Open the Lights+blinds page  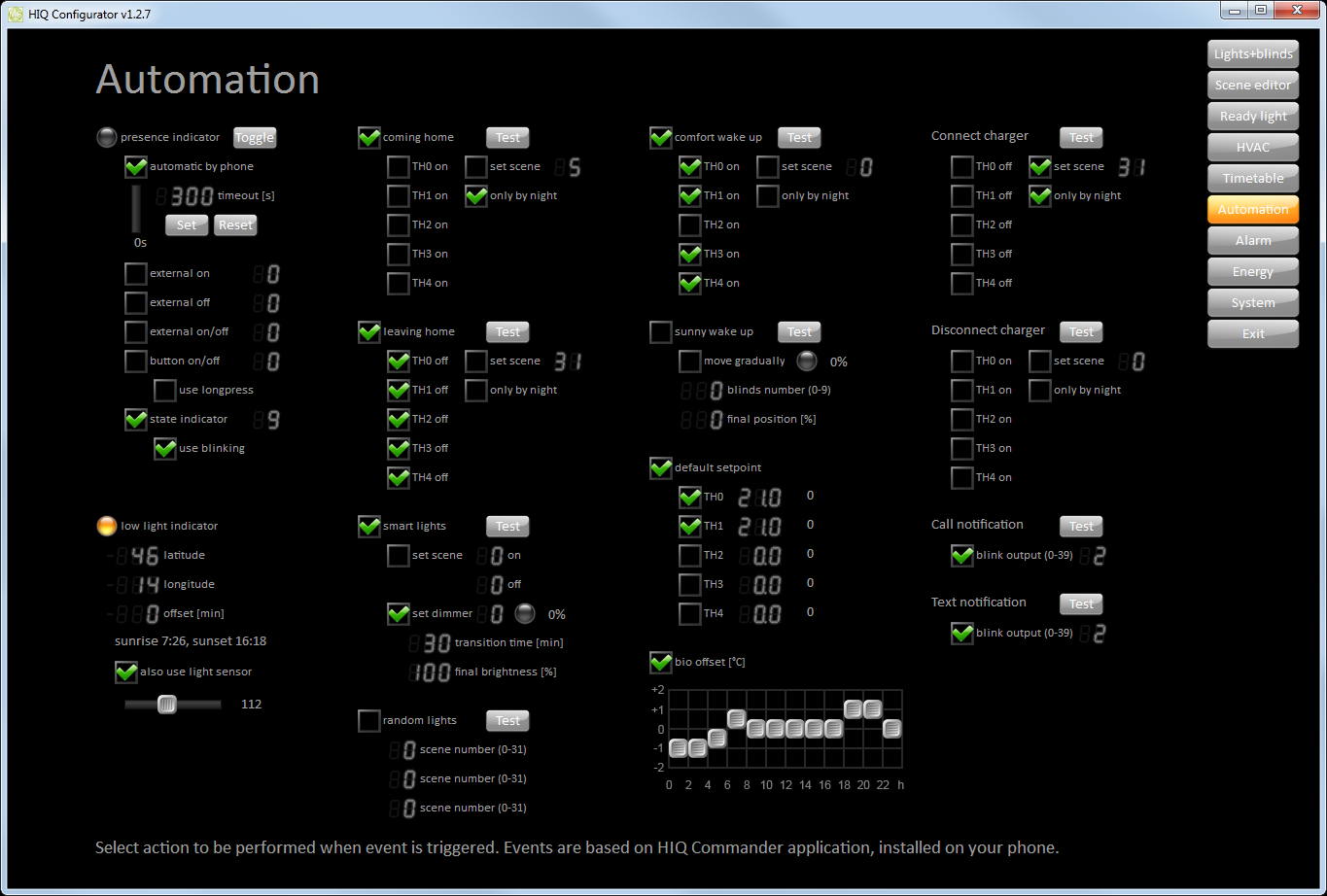pyautogui.click(x=1253, y=54)
